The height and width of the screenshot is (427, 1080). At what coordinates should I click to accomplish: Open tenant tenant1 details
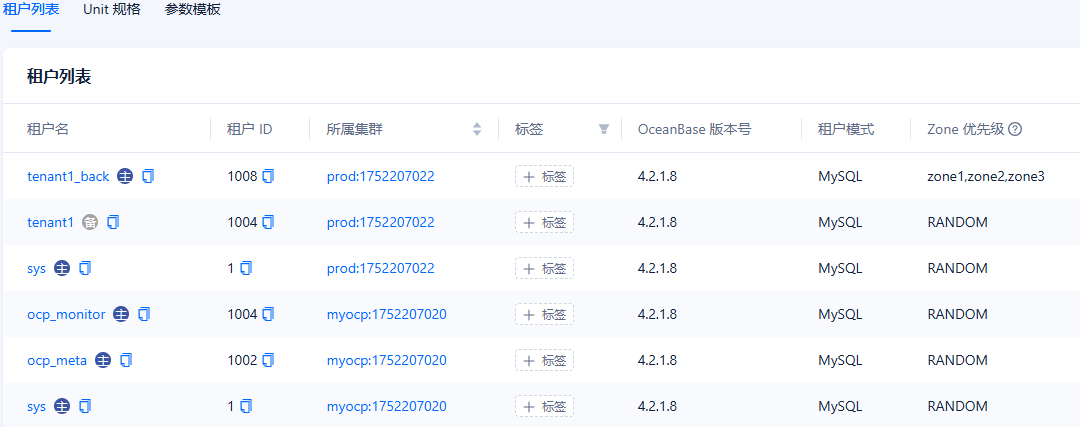(x=50, y=222)
